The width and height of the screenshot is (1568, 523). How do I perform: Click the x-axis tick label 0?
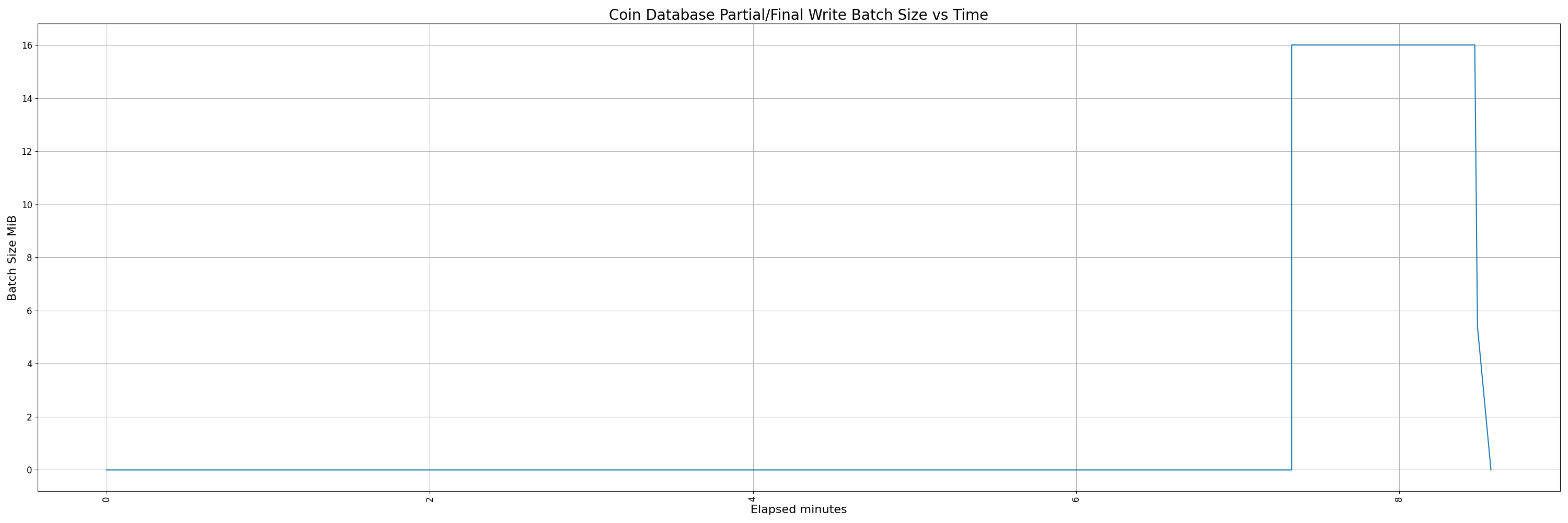click(x=107, y=500)
